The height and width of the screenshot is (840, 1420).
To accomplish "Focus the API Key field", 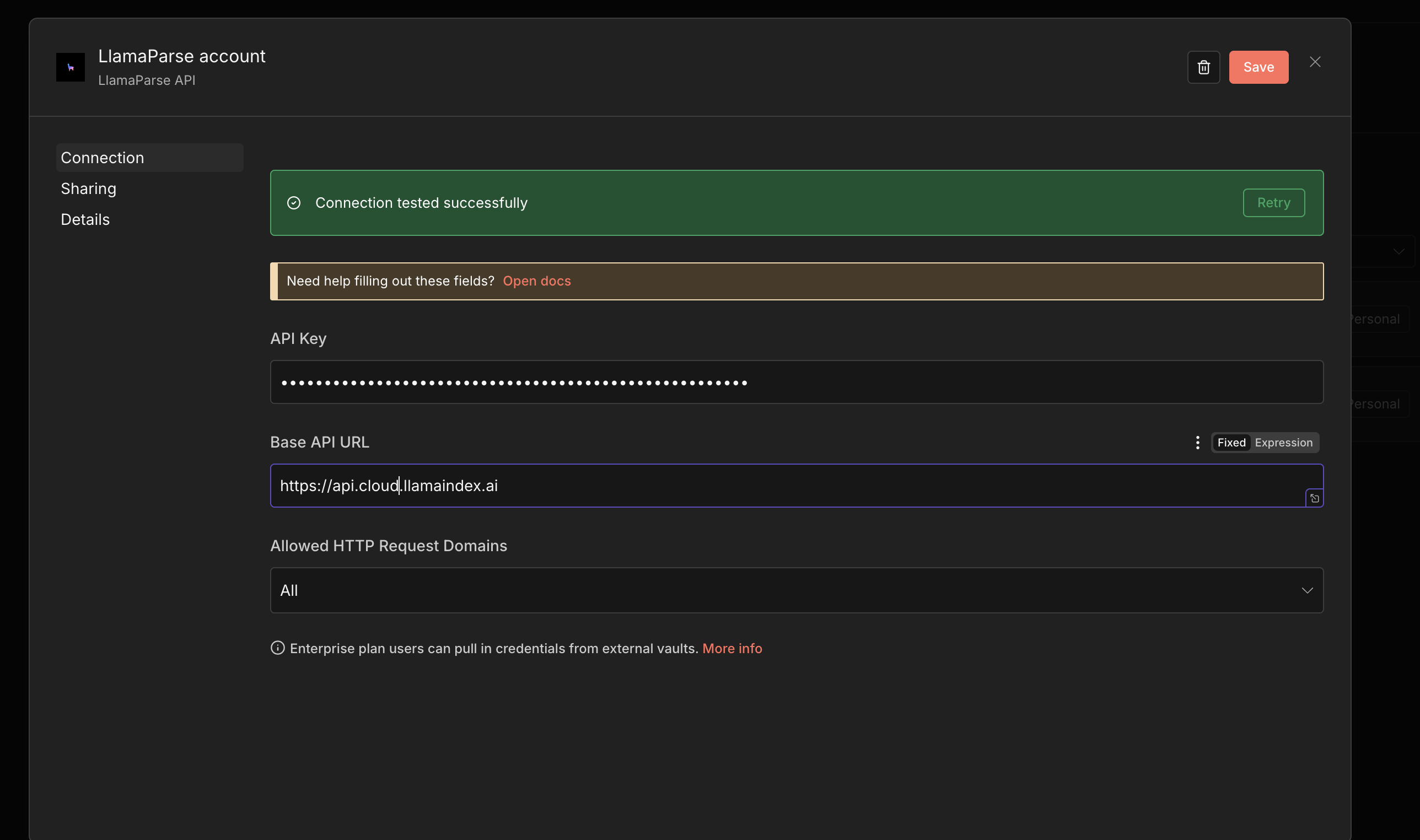I will [797, 382].
